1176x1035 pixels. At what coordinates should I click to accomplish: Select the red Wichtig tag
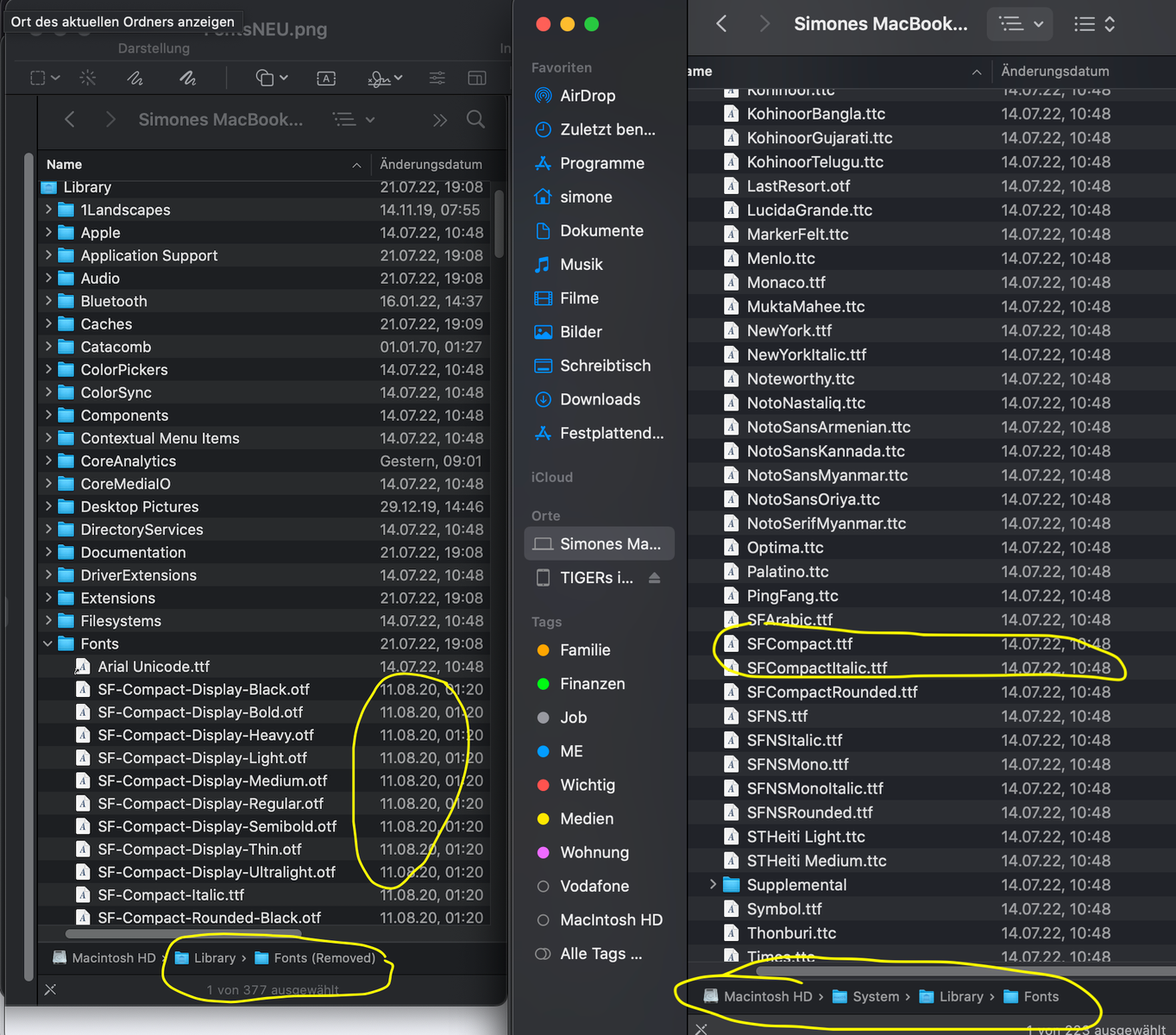click(x=587, y=785)
